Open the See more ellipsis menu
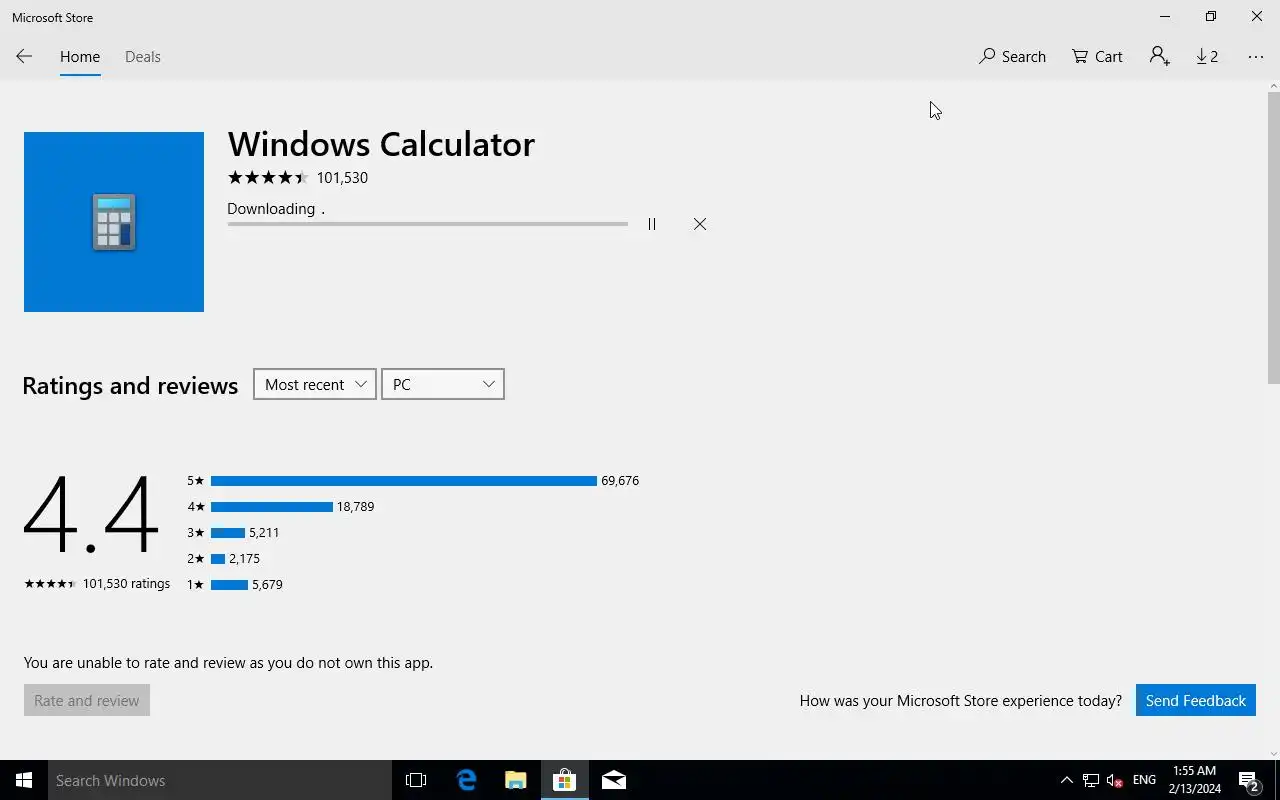 coord(1256,57)
